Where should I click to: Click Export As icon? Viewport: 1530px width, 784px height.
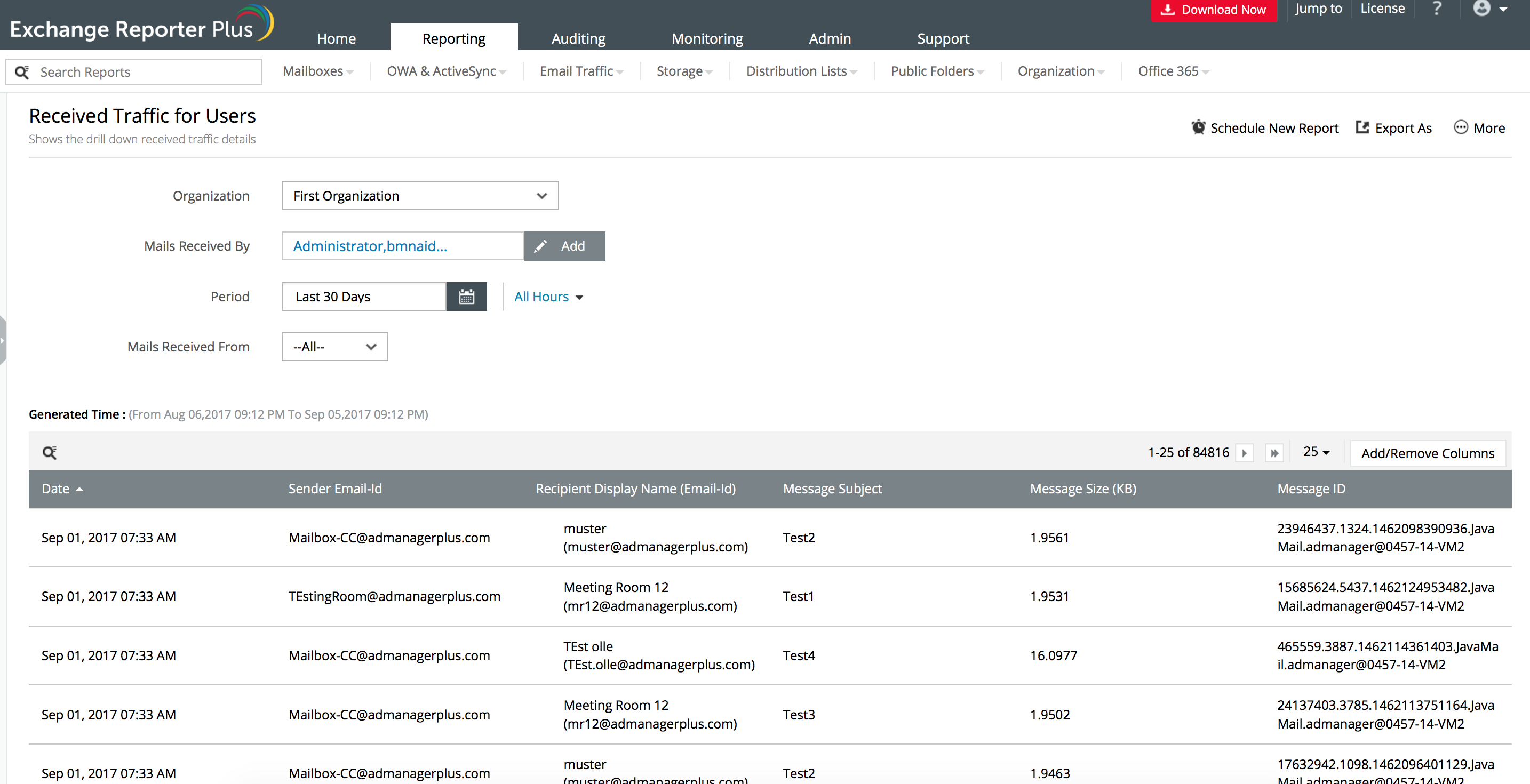click(1362, 127)
